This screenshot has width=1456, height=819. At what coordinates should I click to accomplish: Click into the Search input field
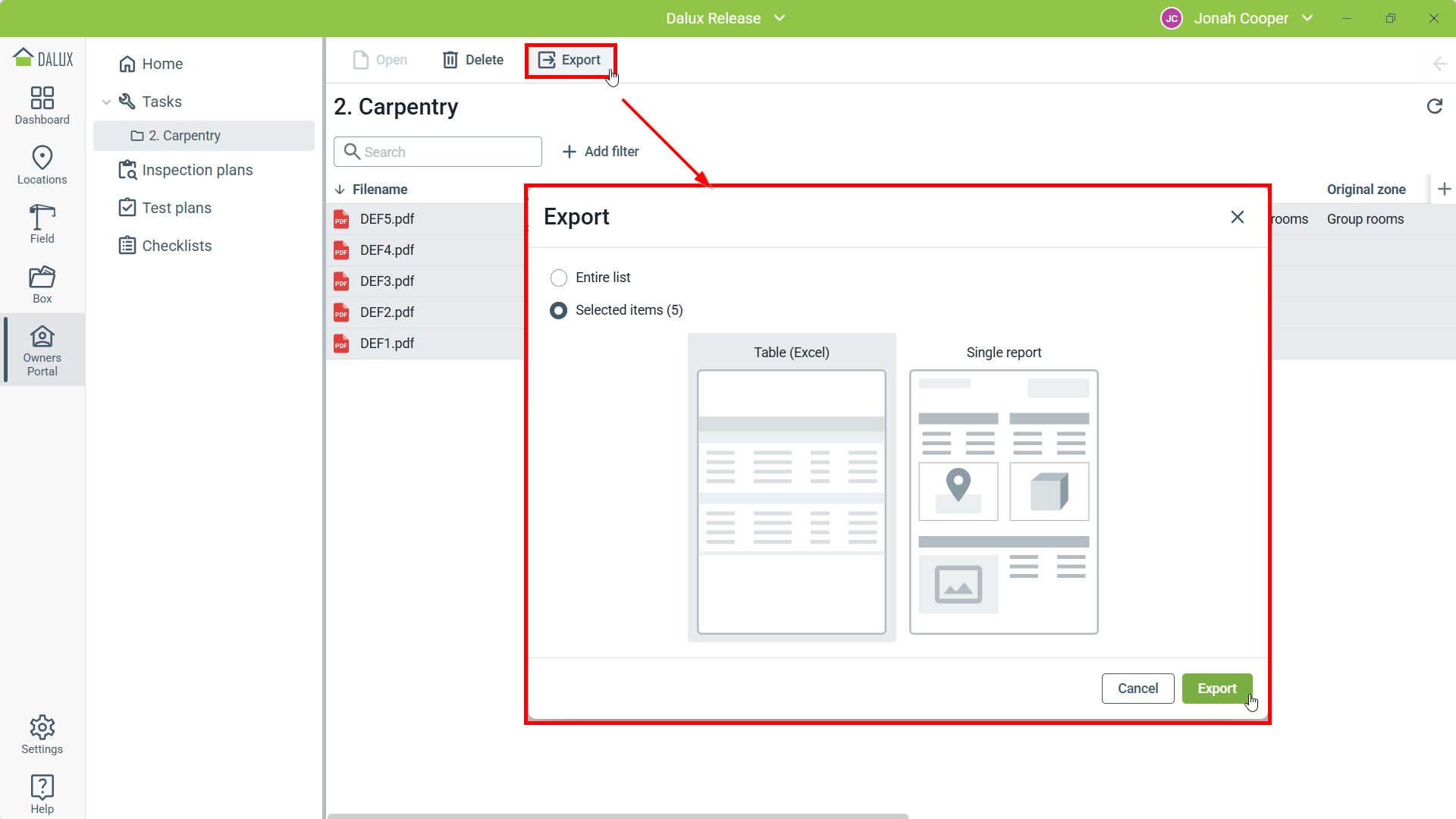tap(447, 152)
